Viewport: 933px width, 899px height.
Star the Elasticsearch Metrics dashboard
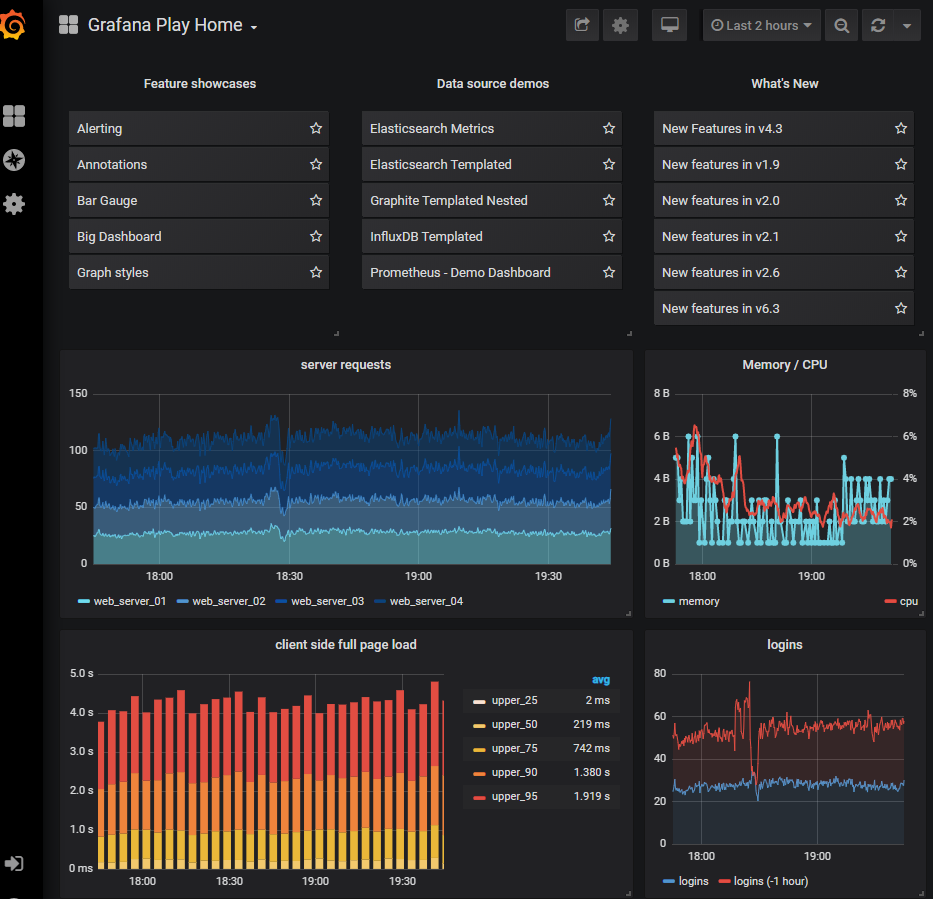(x=609, y=128)
